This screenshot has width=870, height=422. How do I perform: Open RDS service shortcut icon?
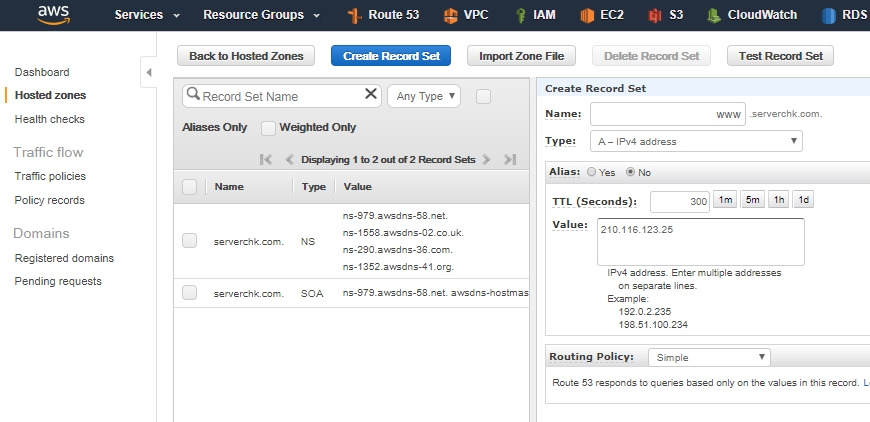pos(829,16)
